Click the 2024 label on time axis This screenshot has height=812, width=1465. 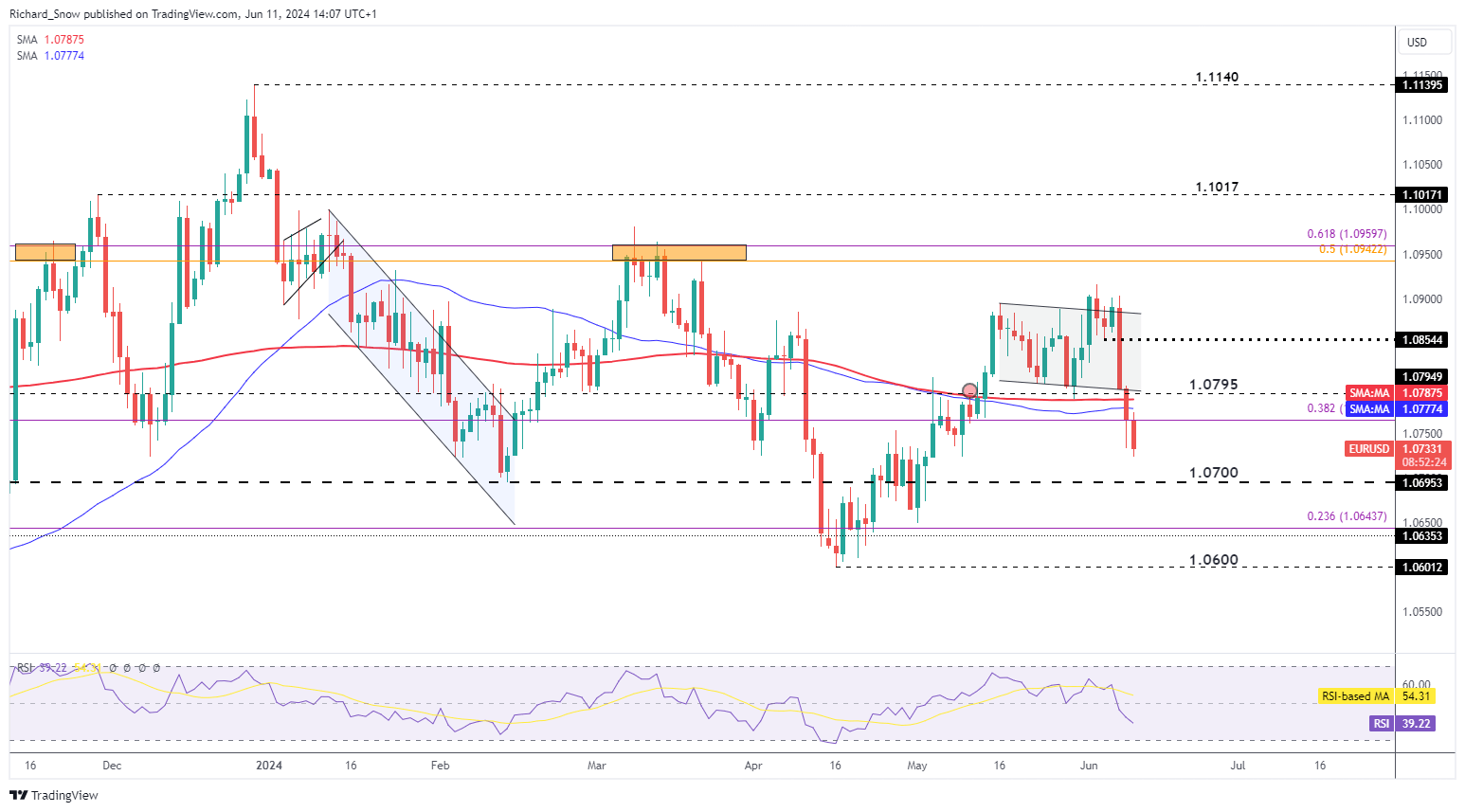tap(269, 766)
